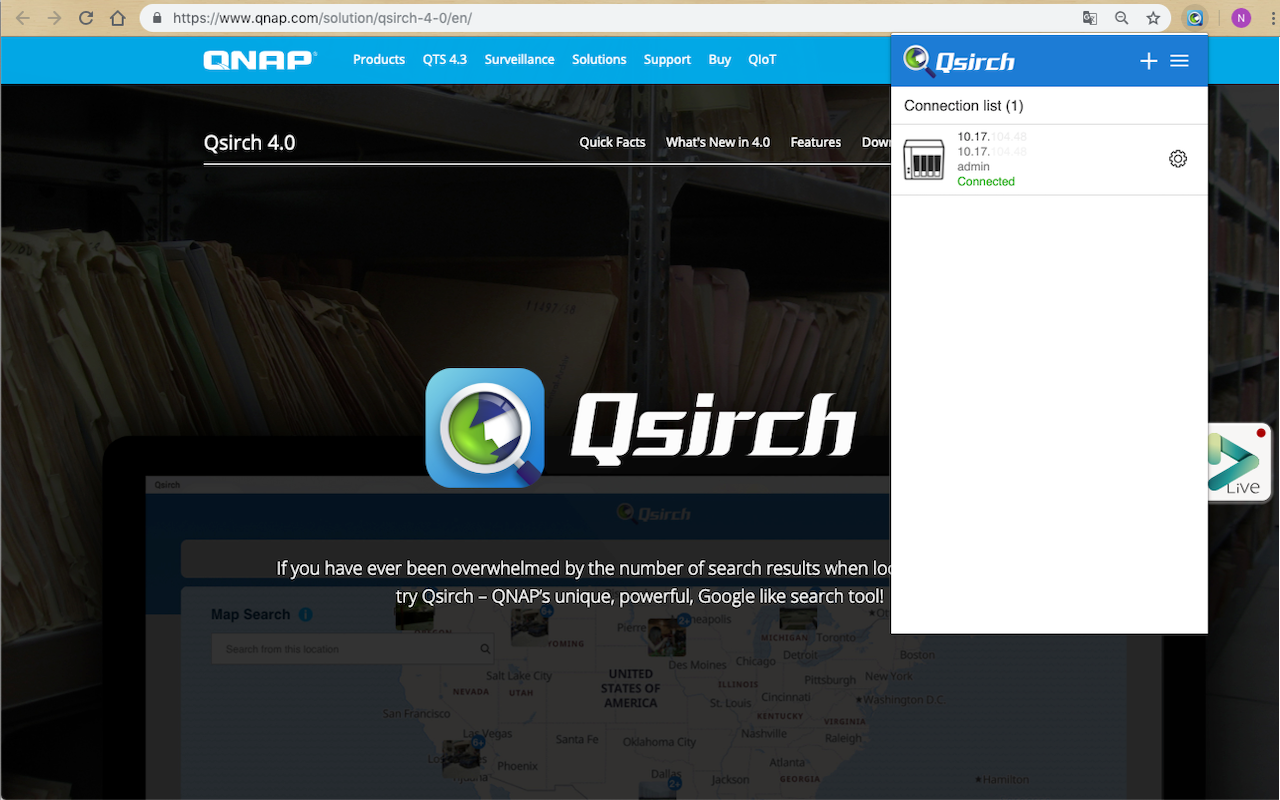The width and height of the screenshot is (1280, 800).
Task: Click the zoom magnifier icon in address bar
Action: click(1122, 18)
